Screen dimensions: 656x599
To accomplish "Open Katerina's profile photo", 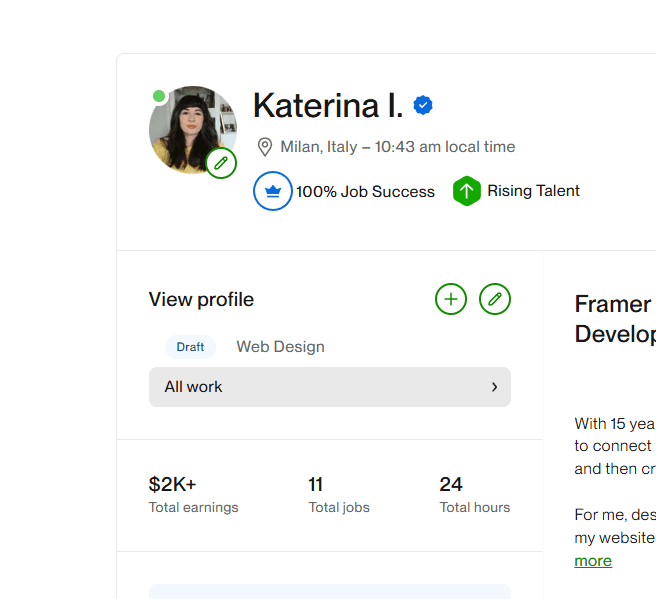I will pyautogui.click(x=191, y=127).
